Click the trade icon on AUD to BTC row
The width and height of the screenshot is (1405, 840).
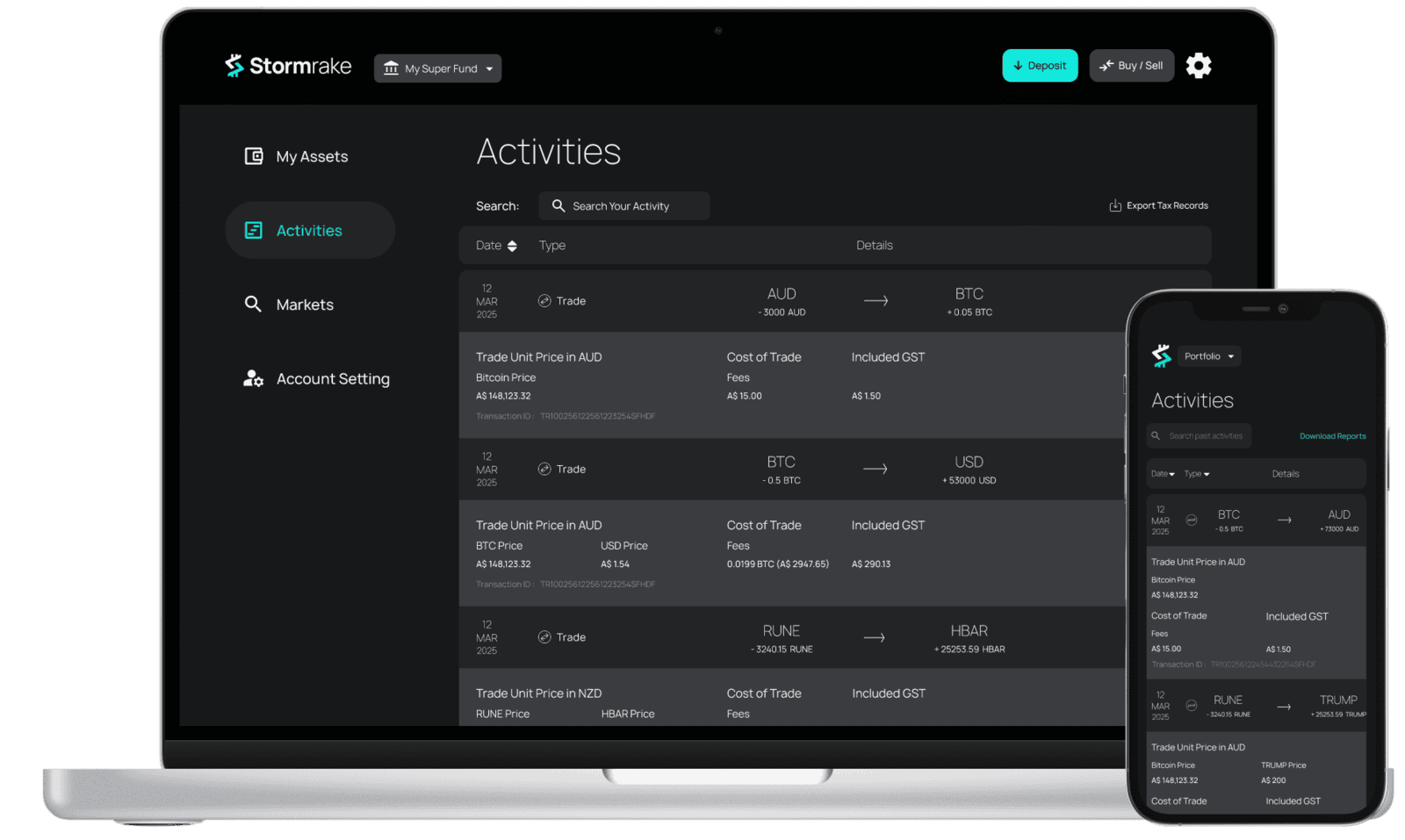point(544,301)
